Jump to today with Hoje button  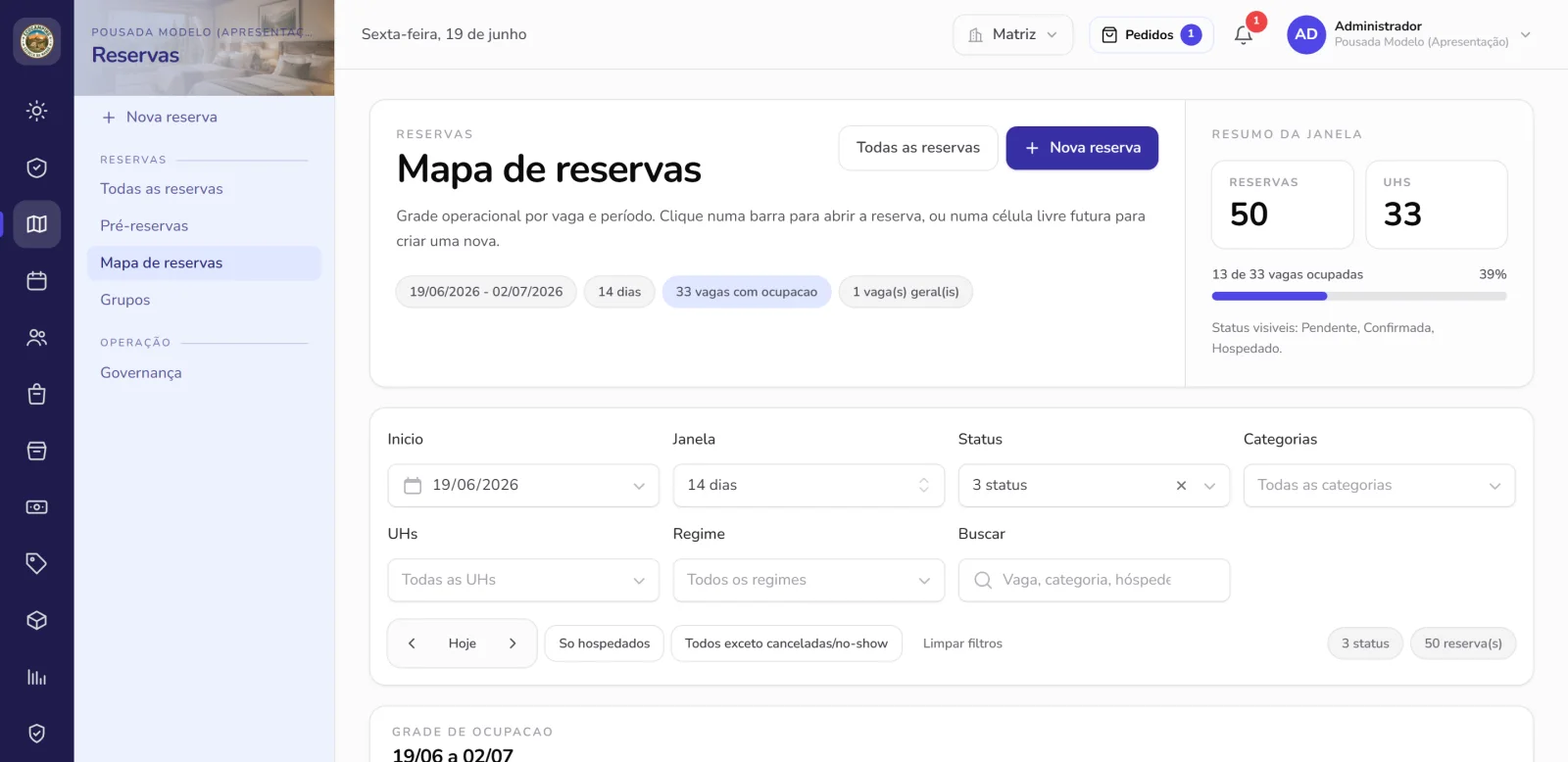(463, 643)
